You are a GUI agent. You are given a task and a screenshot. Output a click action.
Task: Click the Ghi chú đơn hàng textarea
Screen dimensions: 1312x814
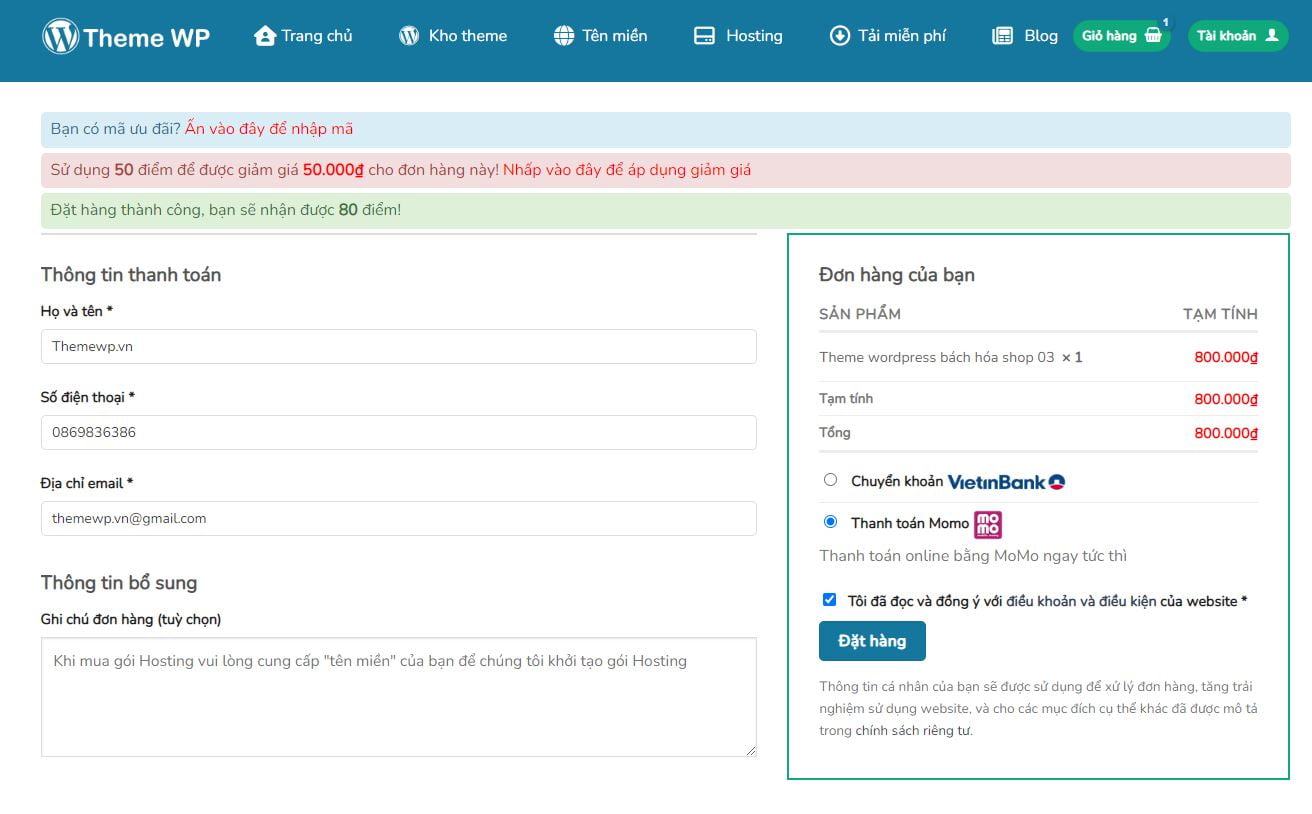tap(398, 697)
